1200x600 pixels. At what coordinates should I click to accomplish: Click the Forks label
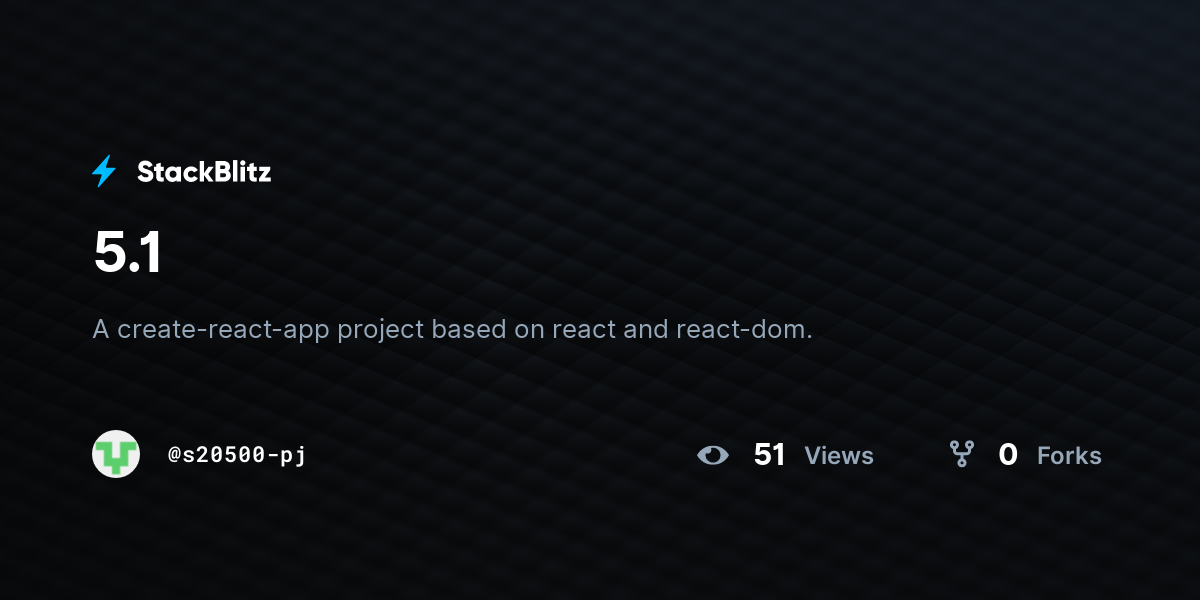coord(1069,456)
